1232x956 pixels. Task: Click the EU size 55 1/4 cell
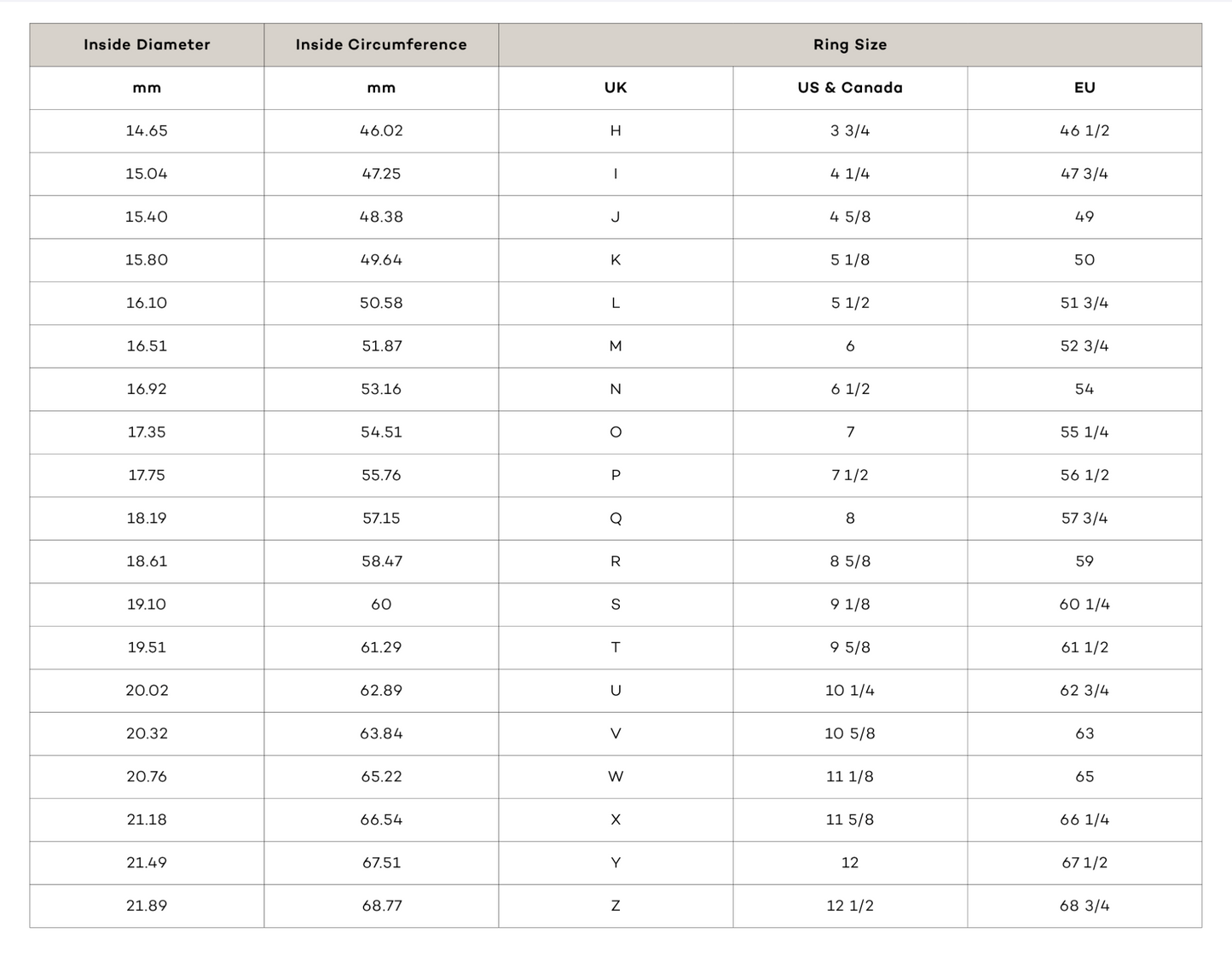point(1085,432)
